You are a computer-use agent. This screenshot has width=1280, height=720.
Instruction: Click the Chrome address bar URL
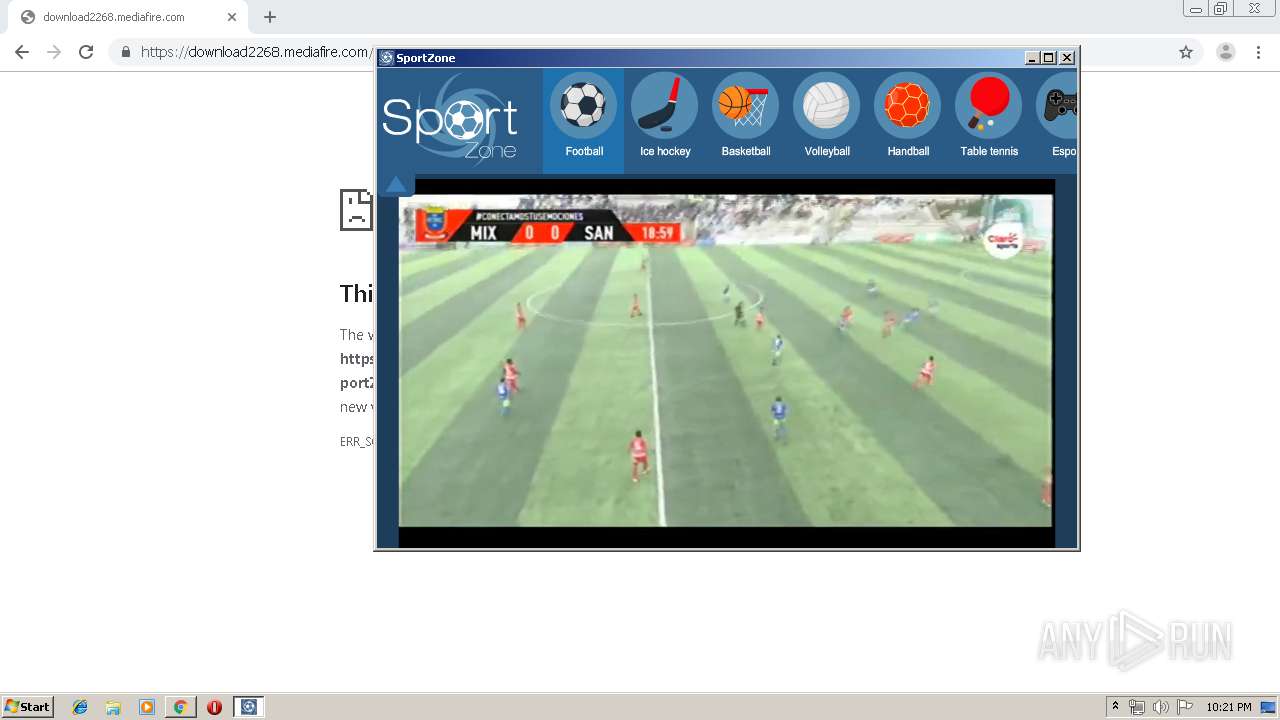(x=256, y=52)
